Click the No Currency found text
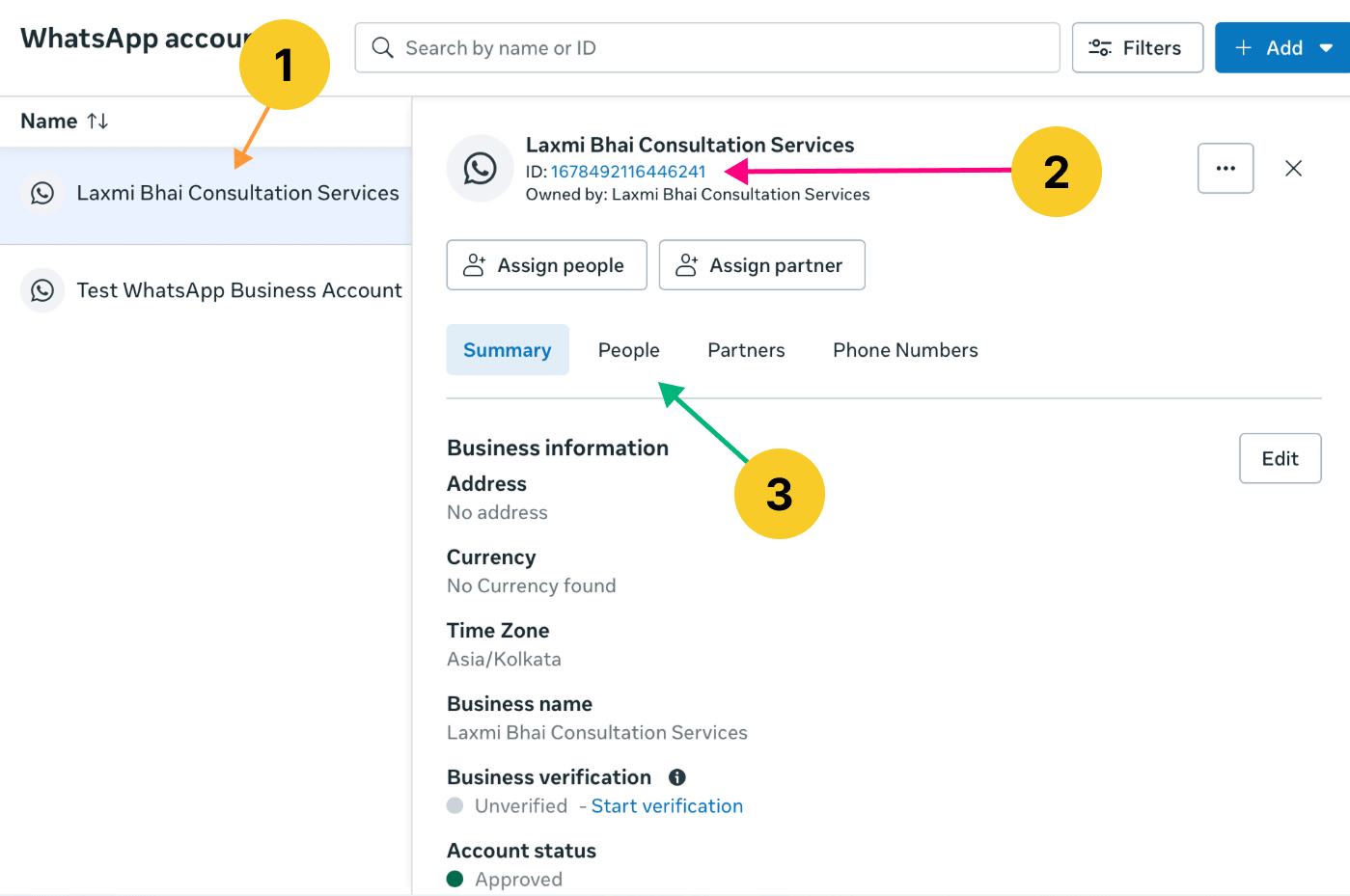 (531, 586)
